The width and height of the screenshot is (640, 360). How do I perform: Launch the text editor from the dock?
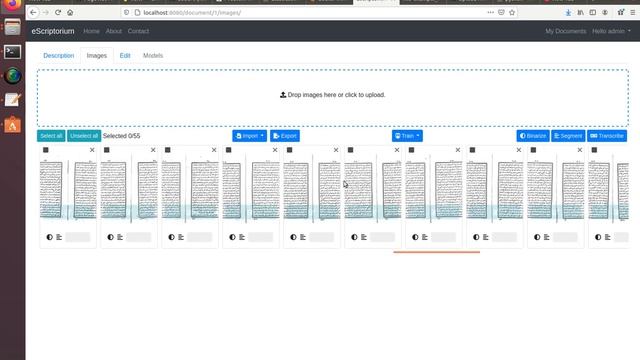(13, 100)
